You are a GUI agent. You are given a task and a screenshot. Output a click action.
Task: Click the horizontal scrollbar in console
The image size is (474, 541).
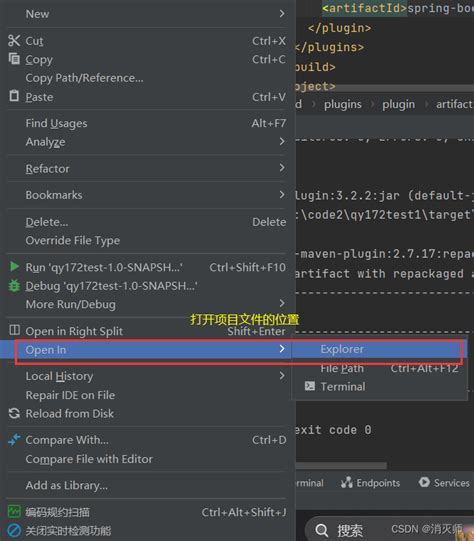(341, 466)
